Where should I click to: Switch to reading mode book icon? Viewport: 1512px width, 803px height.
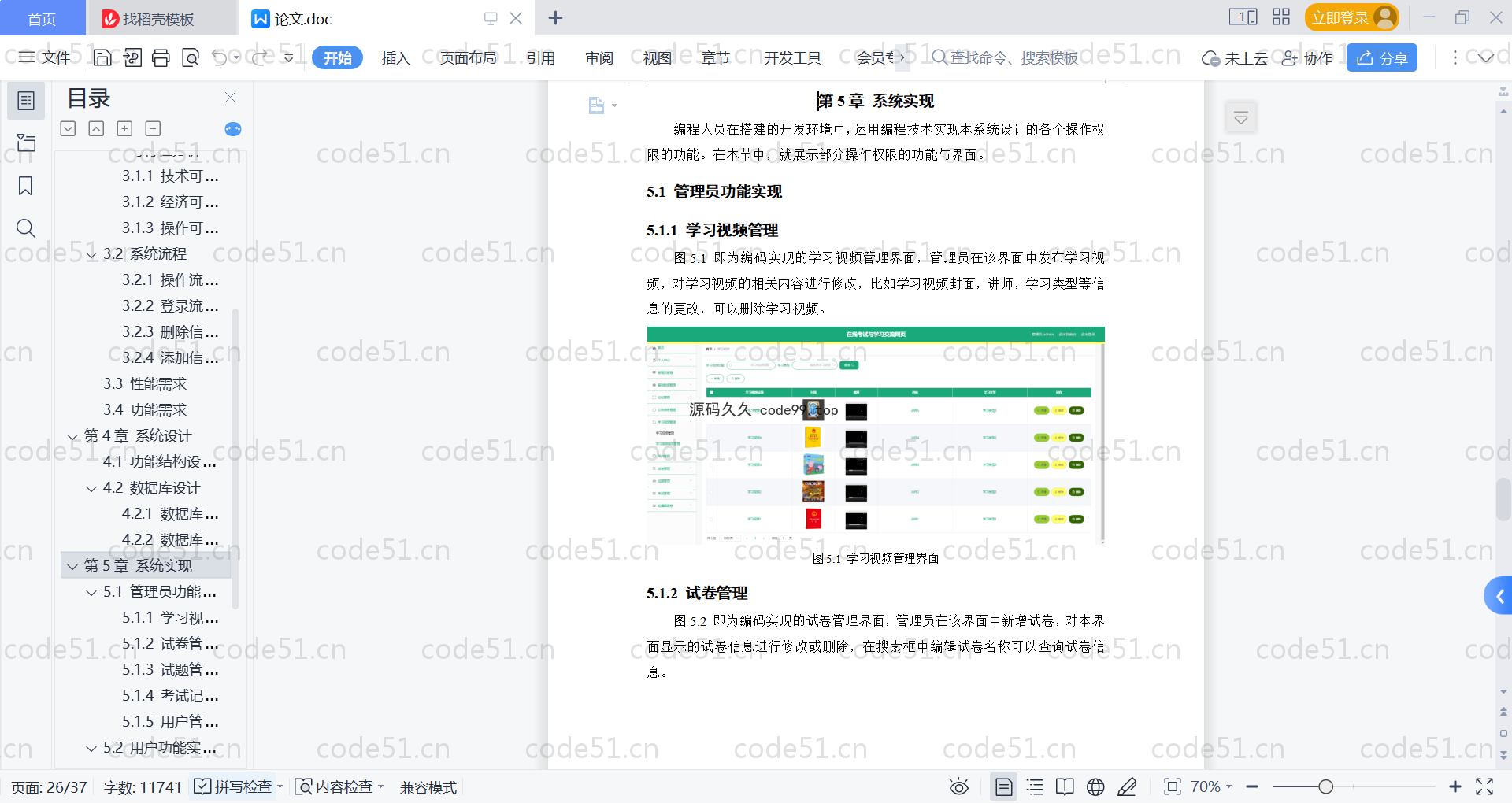[1065, 786]
